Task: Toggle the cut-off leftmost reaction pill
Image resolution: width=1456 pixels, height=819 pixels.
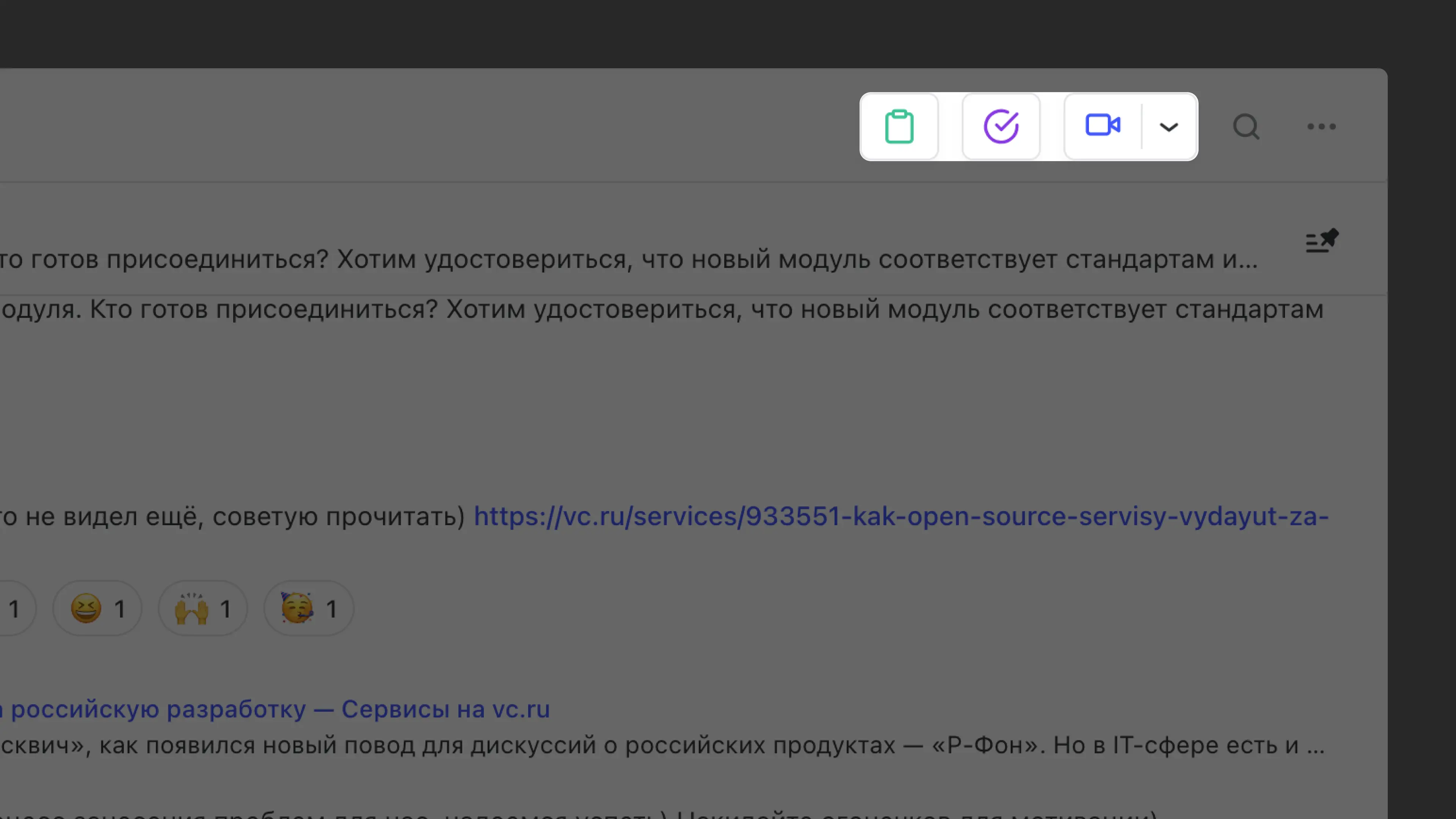Action: 14,609
